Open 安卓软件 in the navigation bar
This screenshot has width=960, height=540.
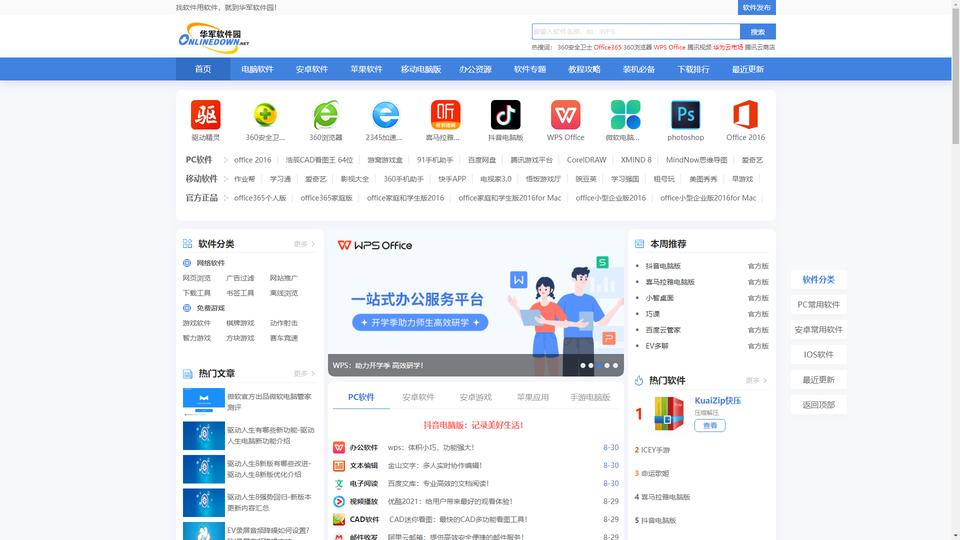pos(312,69)
